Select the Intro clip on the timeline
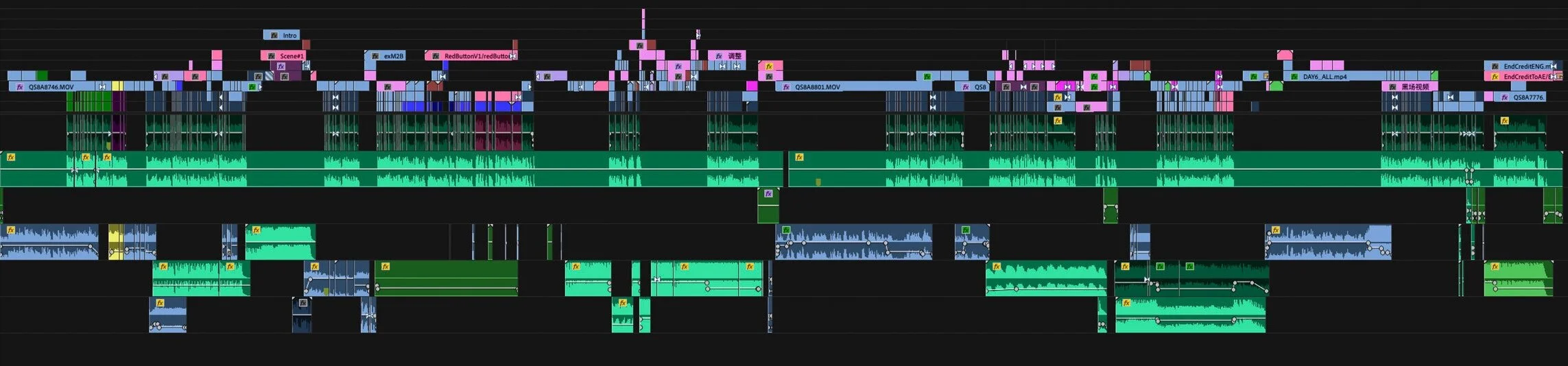The height and width of the screenshot is (366, 1568). [281, 35]
